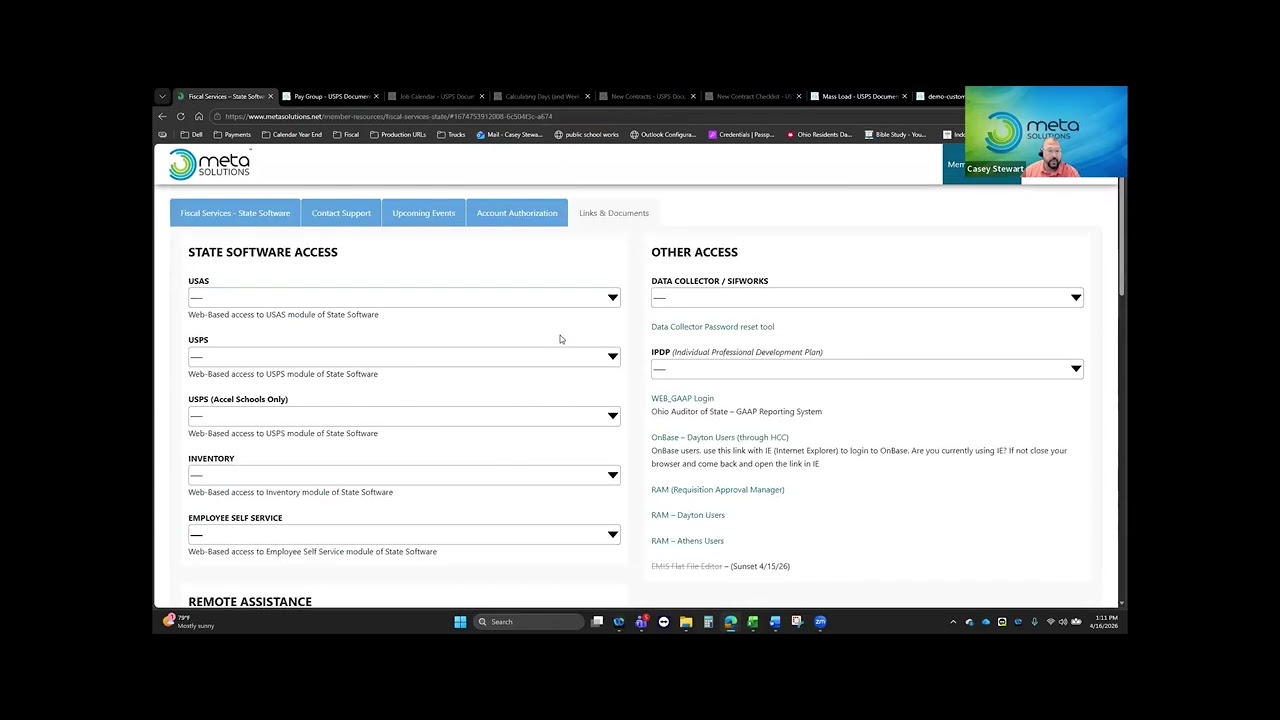Screen dimensions: 1280x720
Task: Expand the Employee Self Service dropdown
Action: [x=404, y=535]
